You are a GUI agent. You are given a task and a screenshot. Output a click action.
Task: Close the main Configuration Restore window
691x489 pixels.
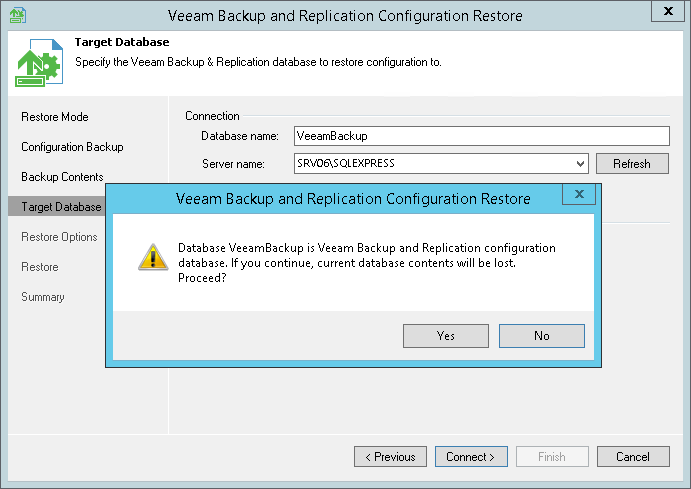[667, 11]
